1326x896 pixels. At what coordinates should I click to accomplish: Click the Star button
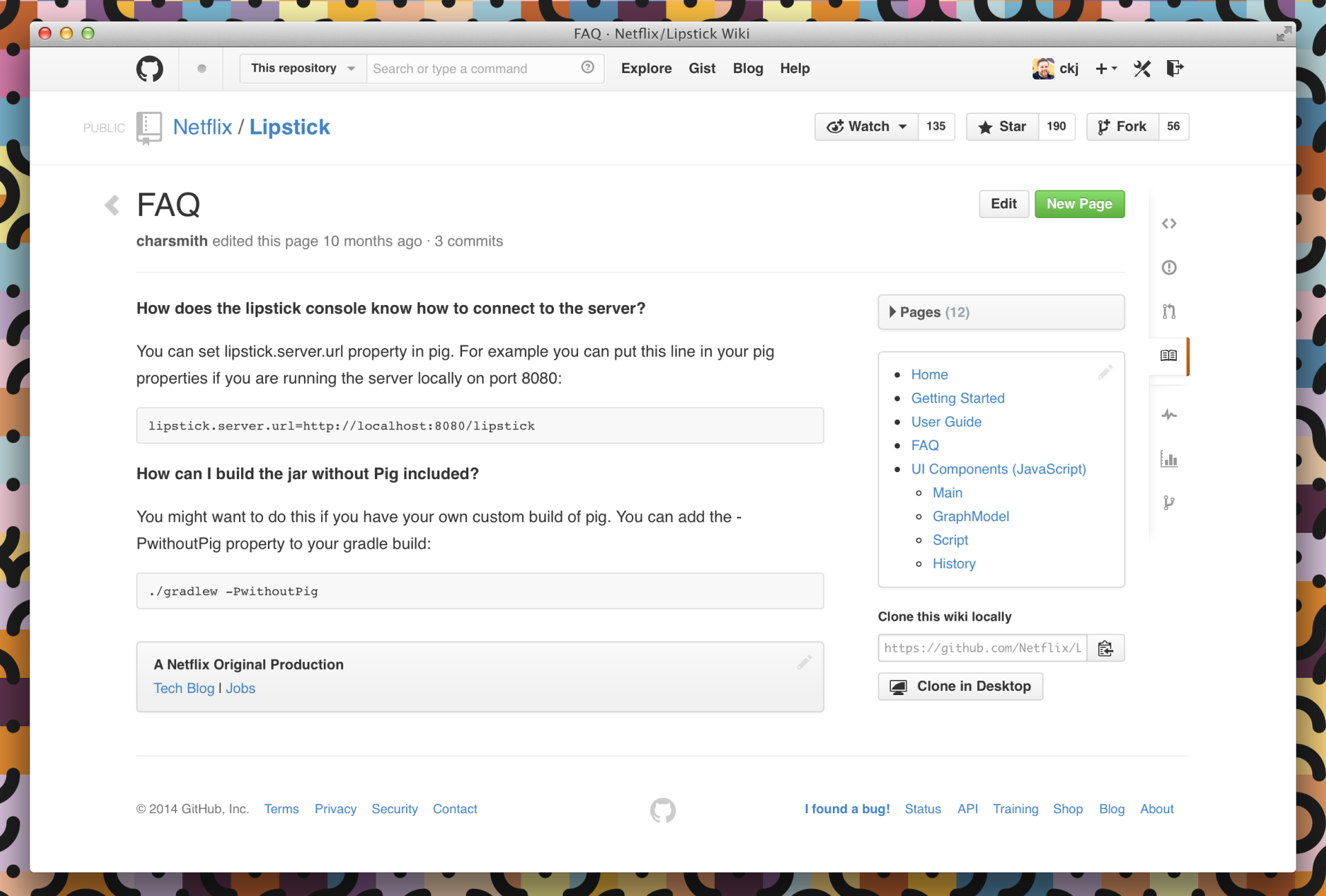[x=1002, y=126]
